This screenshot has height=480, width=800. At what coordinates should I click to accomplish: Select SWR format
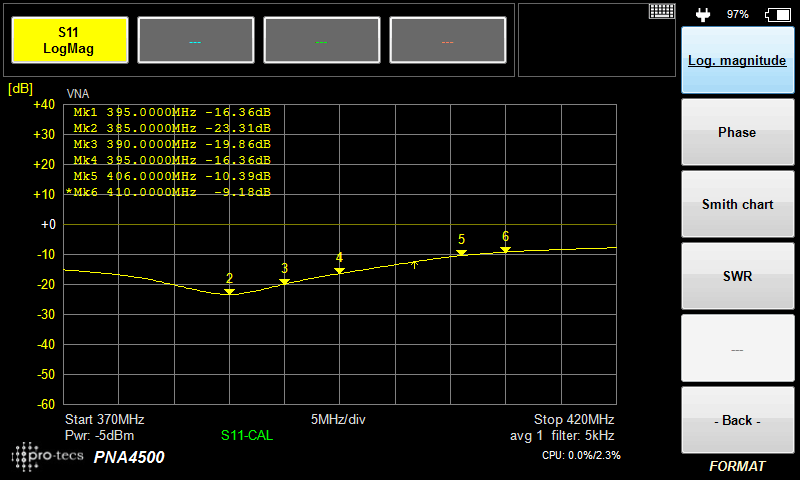point(737,276)
